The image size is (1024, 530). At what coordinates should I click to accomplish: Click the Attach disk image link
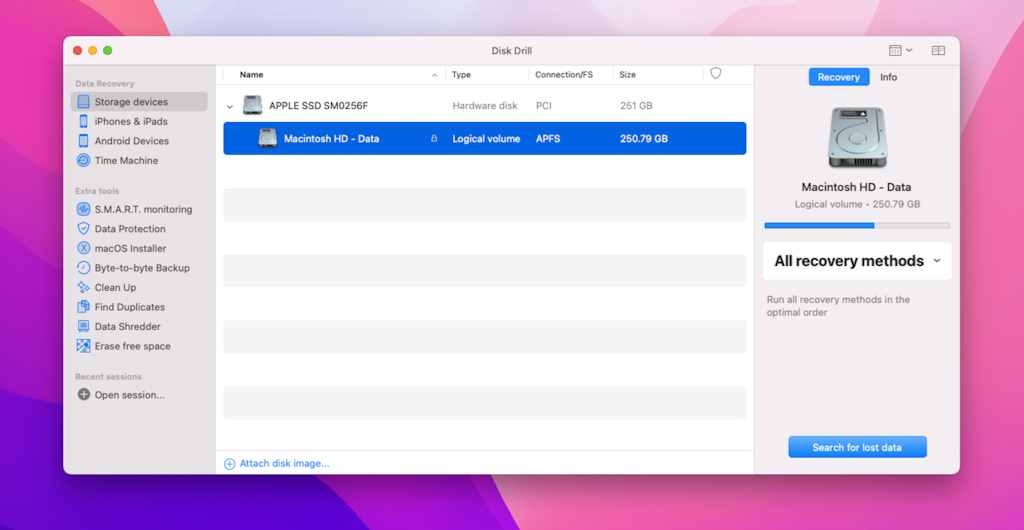(x=283, y=464)
